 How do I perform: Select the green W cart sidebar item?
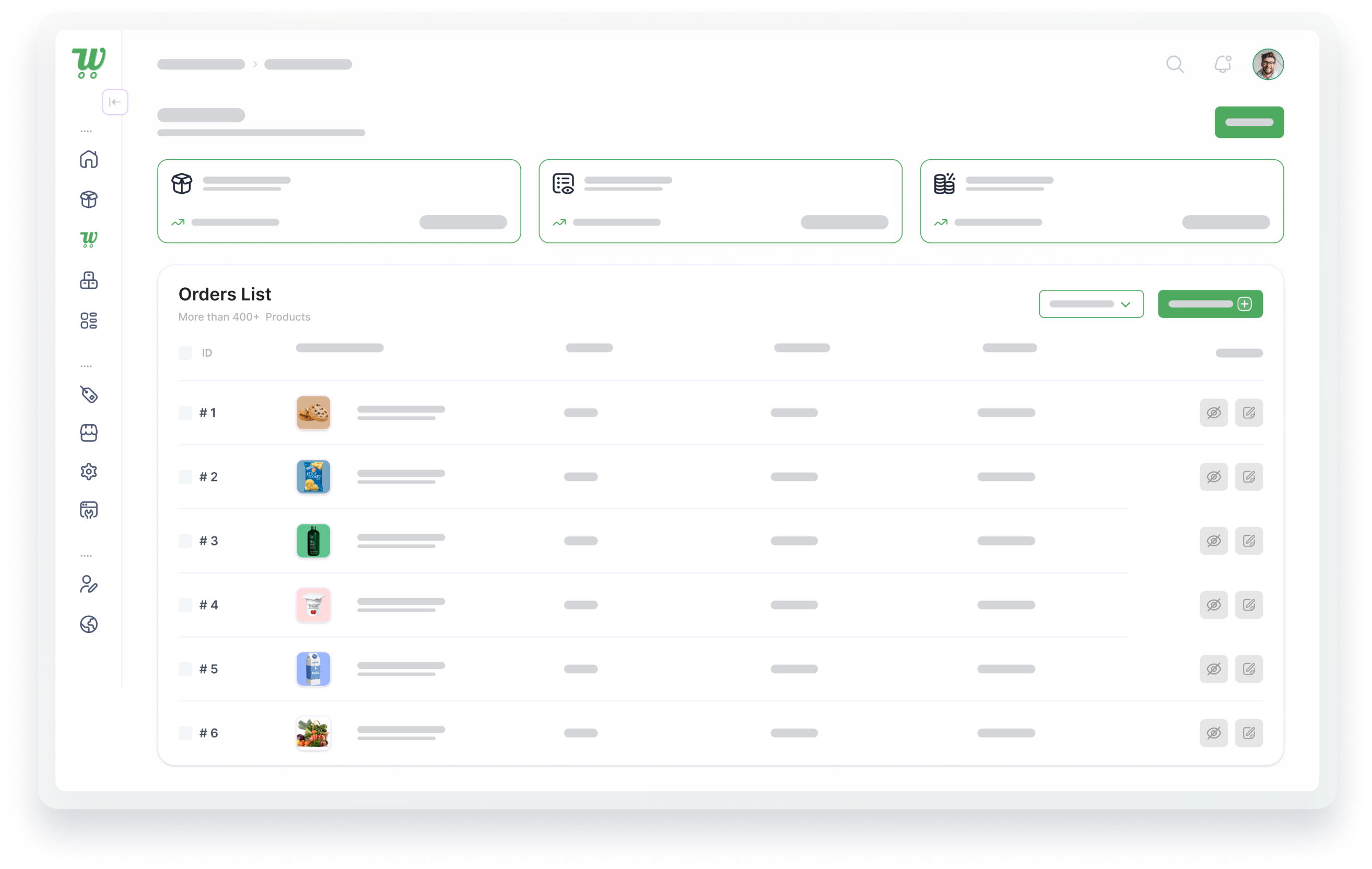89,239
